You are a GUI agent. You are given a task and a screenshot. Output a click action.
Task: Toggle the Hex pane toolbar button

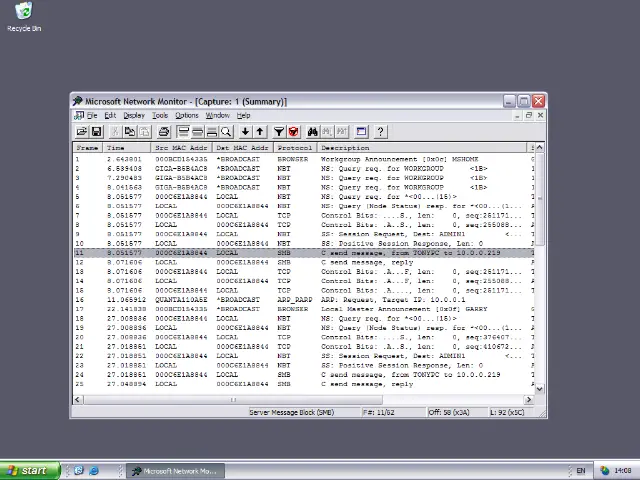point(212,131)
